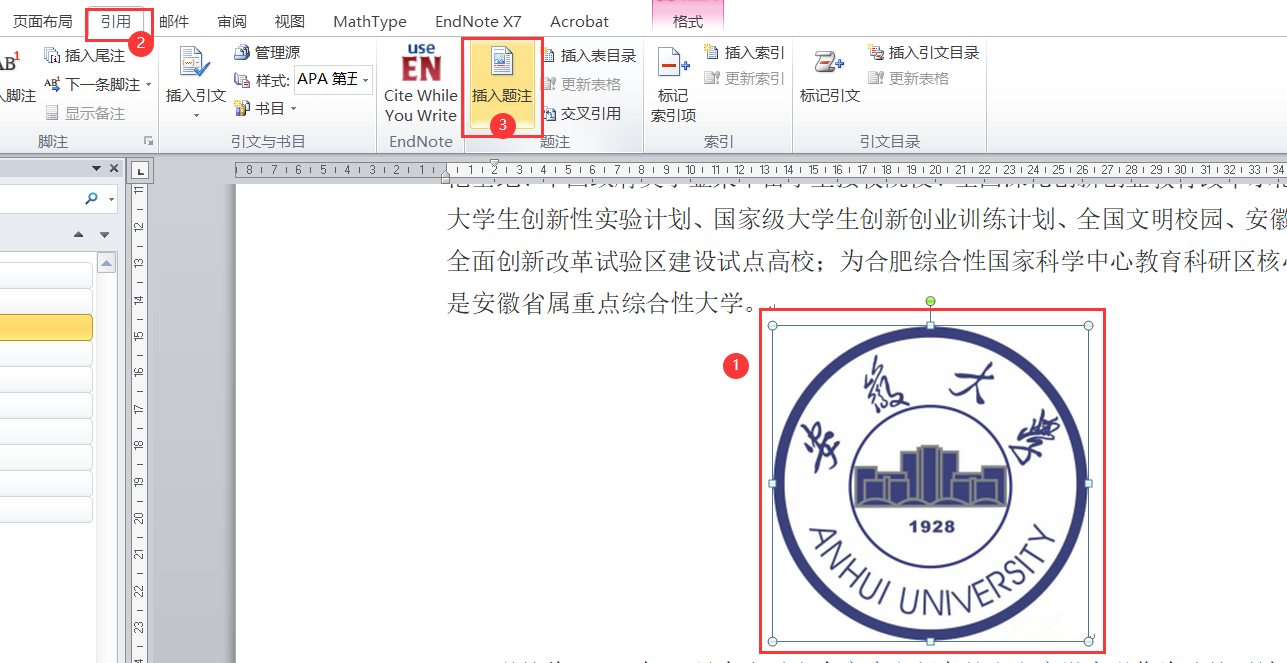
Task: Click Cross-reference (交叉引用)
Action: 582,114
